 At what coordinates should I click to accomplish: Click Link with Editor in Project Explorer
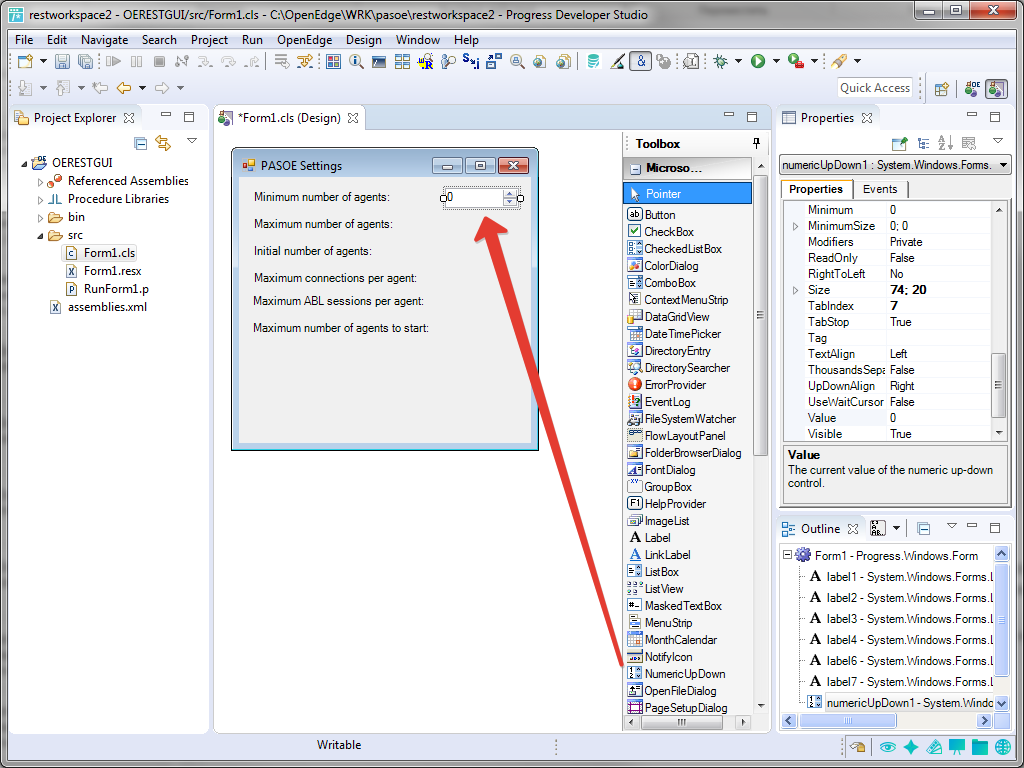[163, 143]
